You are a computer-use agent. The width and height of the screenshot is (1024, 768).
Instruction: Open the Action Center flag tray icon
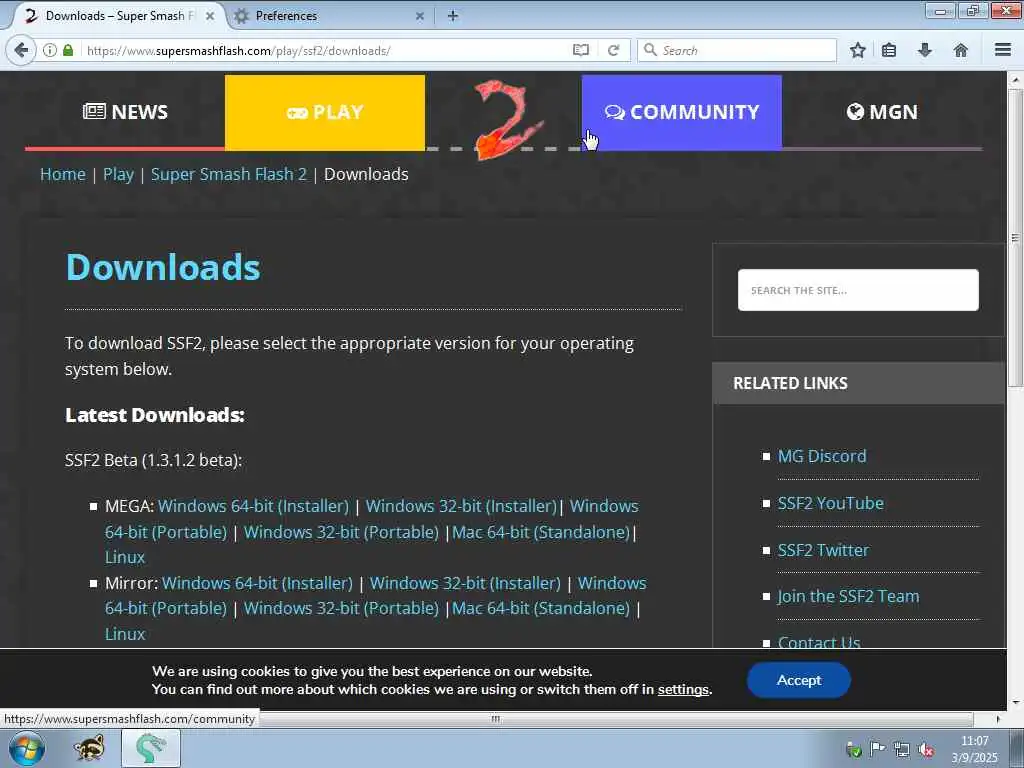[x=877, y=749]
